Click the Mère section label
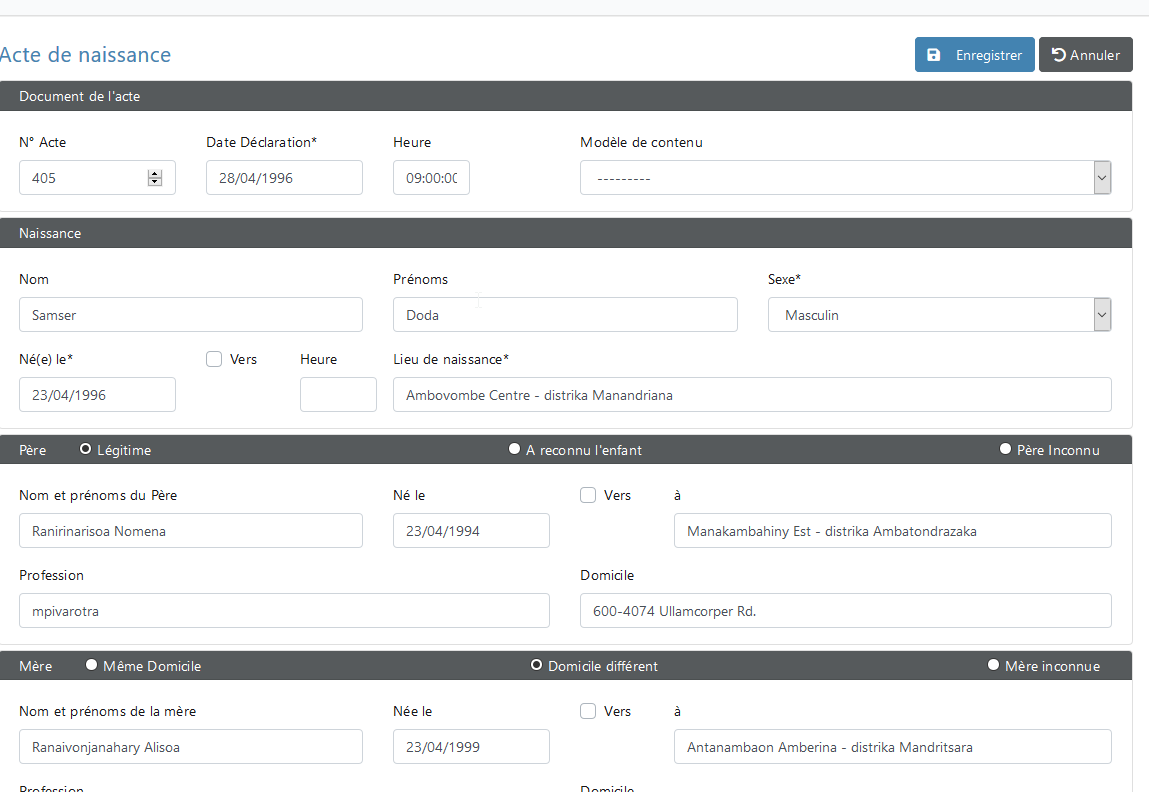The image size is (1149, 792). coord(35,666)
